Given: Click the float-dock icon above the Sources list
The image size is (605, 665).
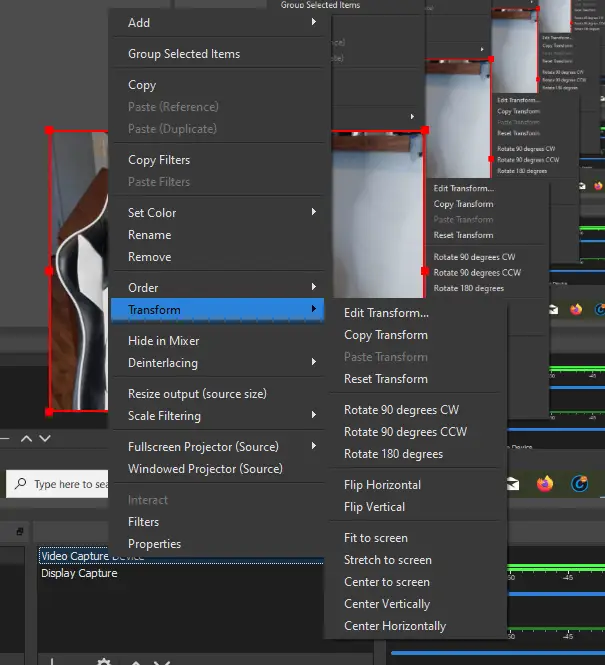Looking at the screenshot, I should point(20,531).
